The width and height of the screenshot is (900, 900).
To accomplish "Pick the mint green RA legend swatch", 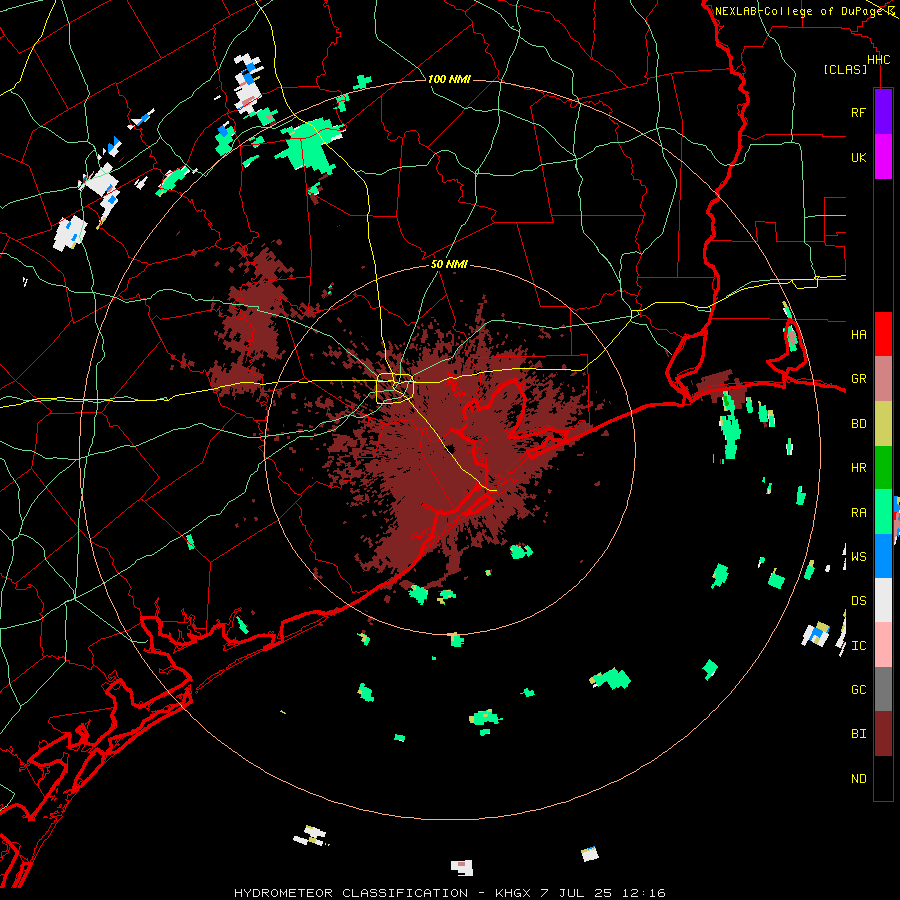I will click(883, 512).
